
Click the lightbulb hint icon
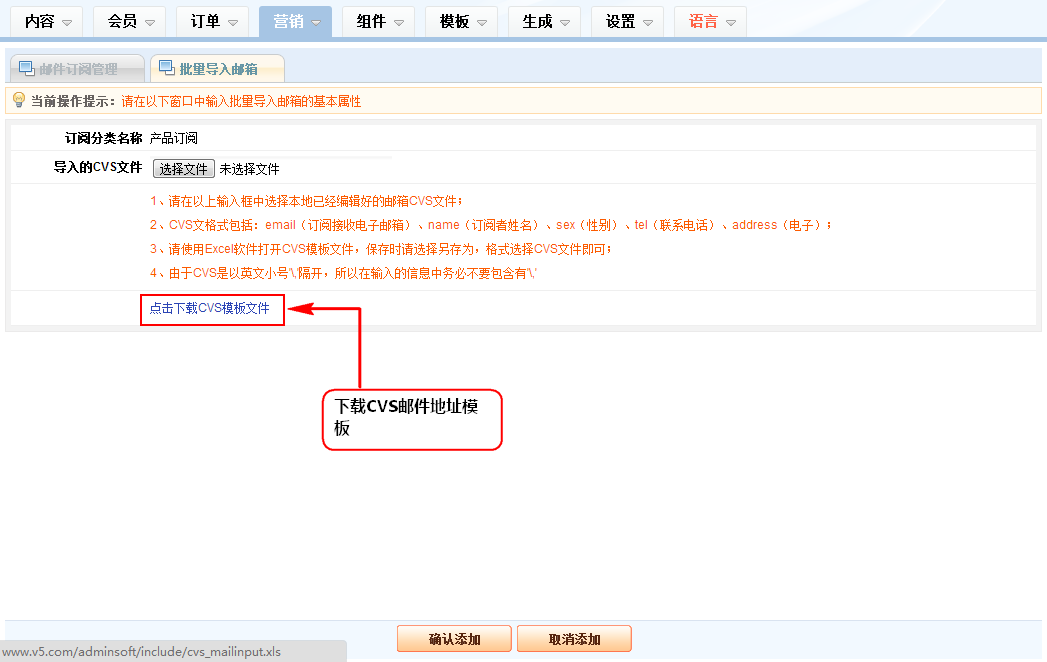[18, 100]
